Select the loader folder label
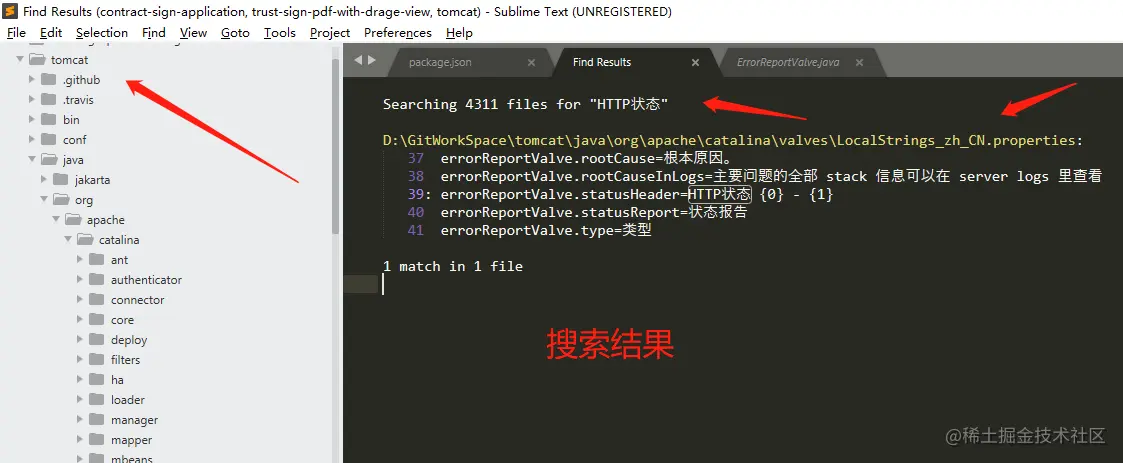Screen dimensions: 1123x463 [x=127, y=400]
